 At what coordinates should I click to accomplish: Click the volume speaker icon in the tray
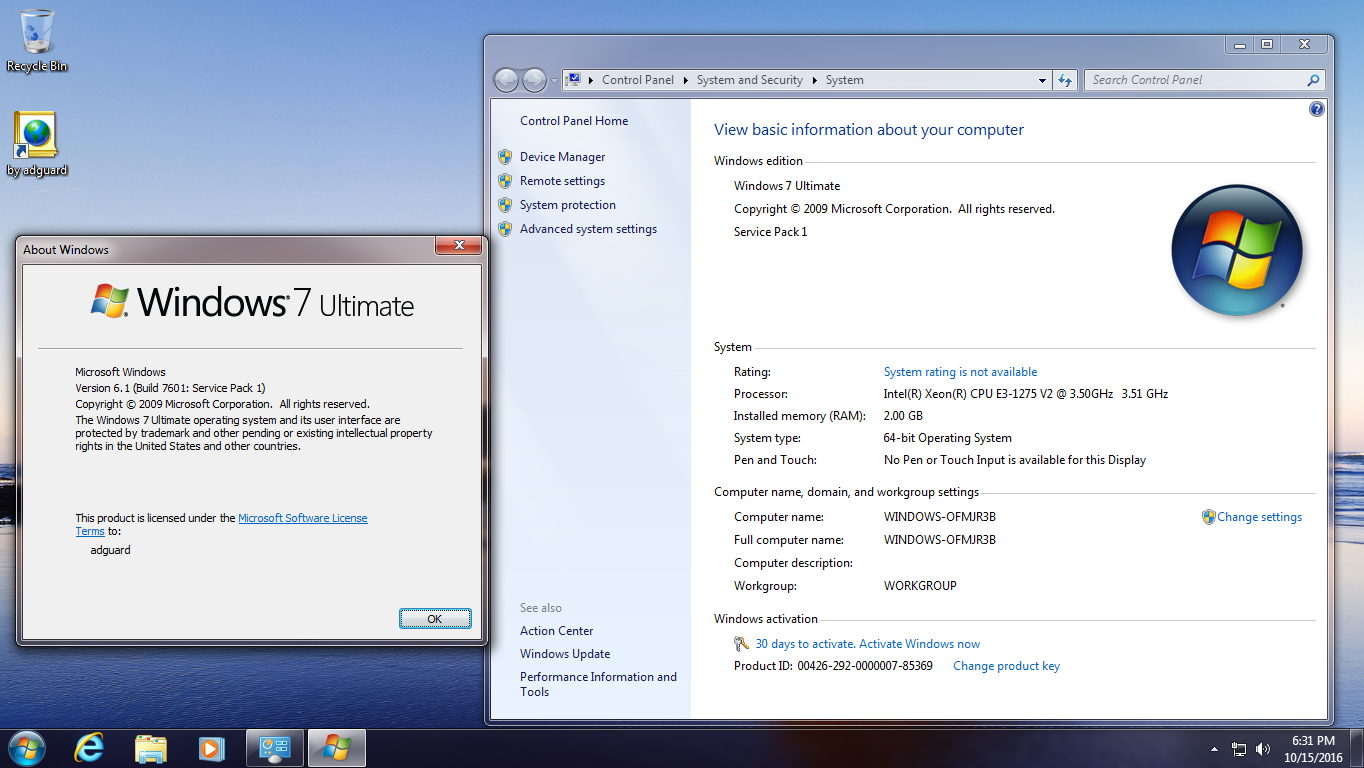coord(1263,749)
